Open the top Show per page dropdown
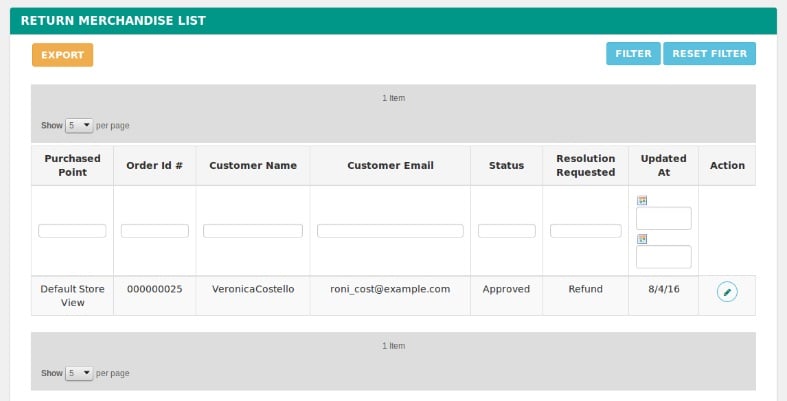Image resolution: width=787 pixels, height=401 pixels. pyautogui.click(x=79, y=125)
